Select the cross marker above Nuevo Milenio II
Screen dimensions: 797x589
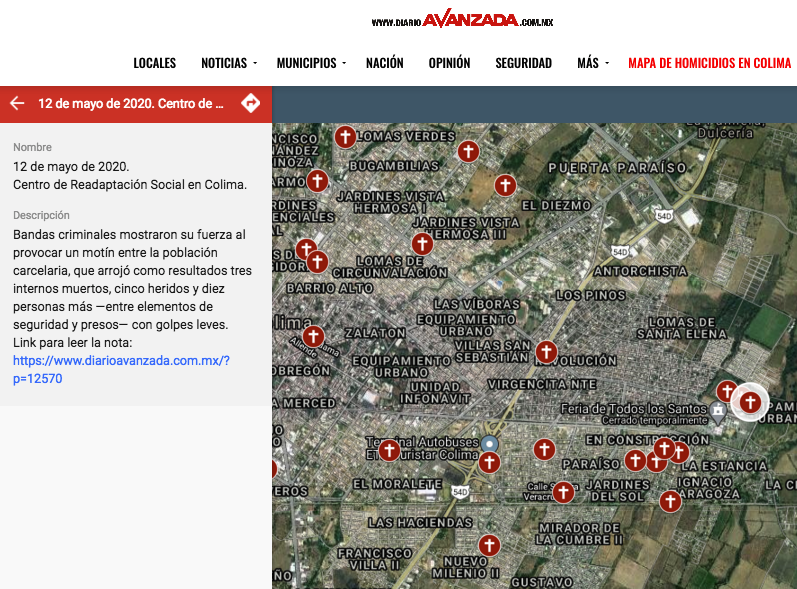[488, 545]
